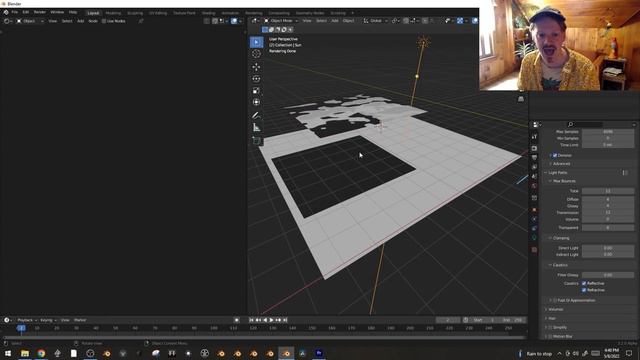640x360 pixels.
Task: Open the Tool properties tab
Action: 534,137
